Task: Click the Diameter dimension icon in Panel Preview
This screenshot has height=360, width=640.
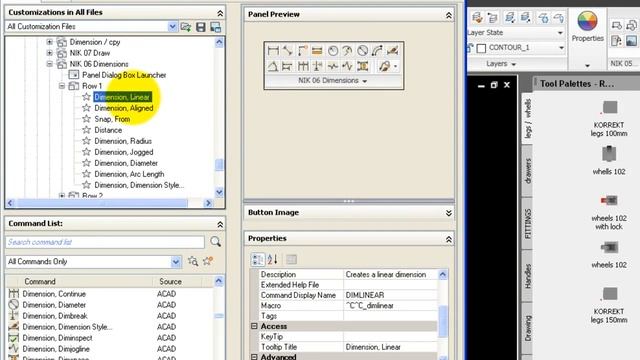Action: click(362, 51)
